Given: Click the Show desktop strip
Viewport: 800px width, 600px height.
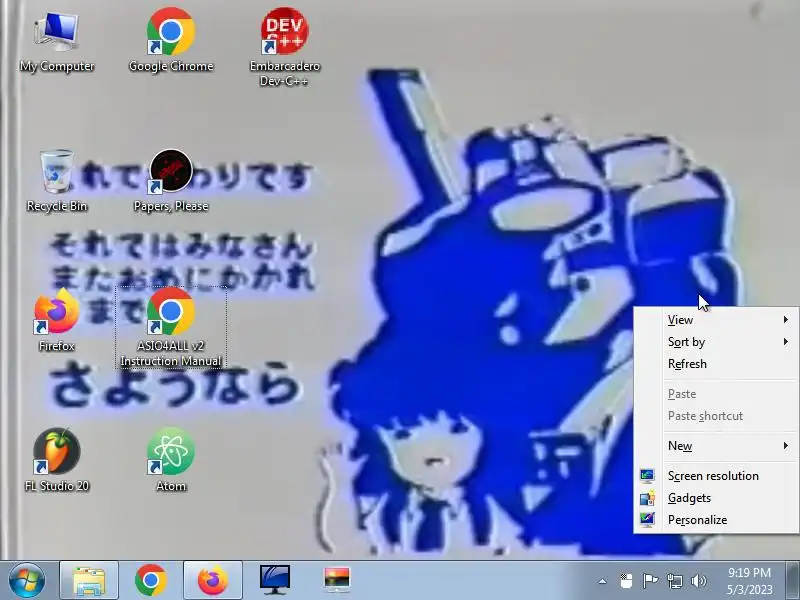Looking at the screenshot, I should 793,580.
